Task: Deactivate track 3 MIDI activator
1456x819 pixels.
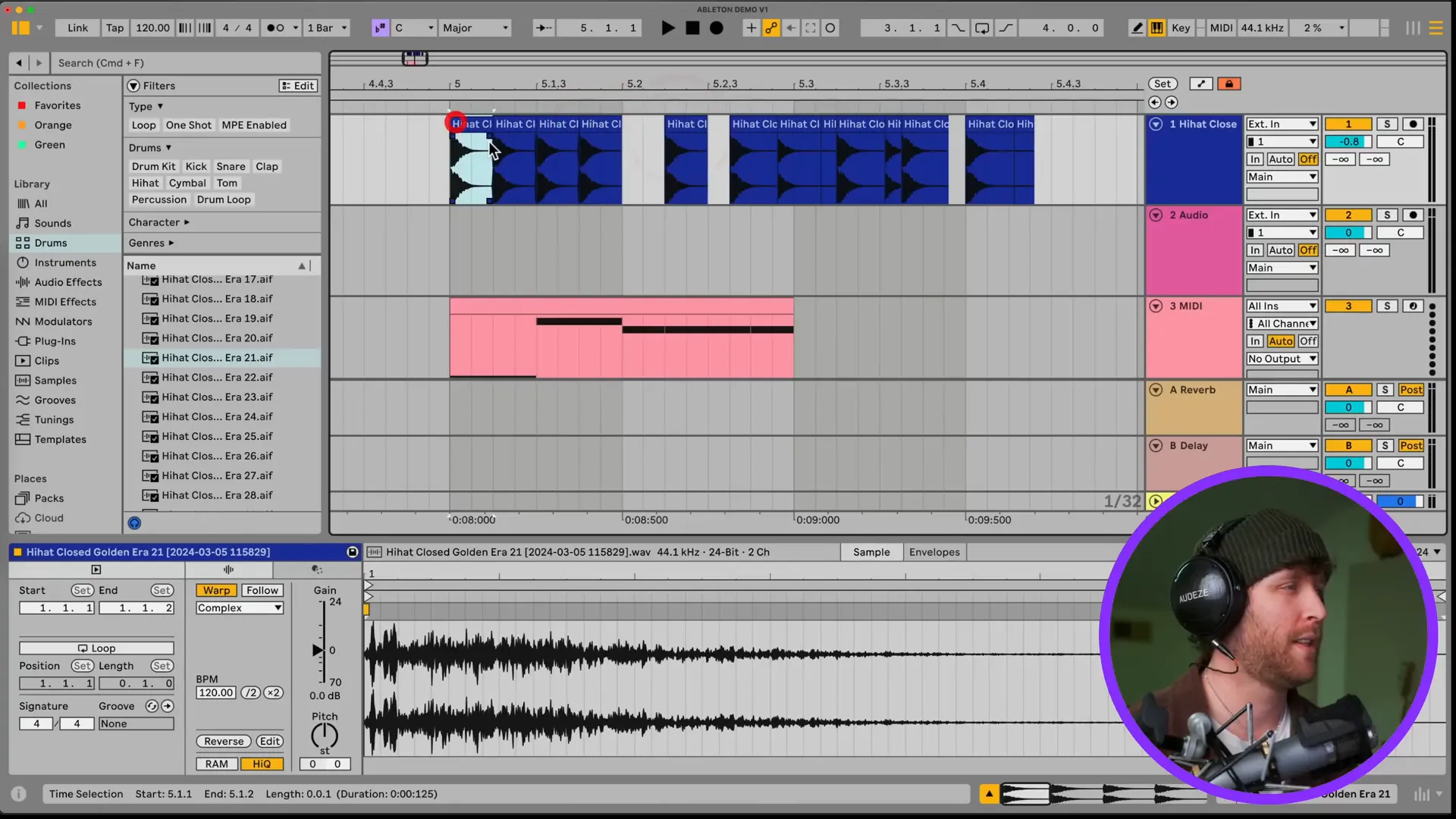Action: (x=1348, y=306)
